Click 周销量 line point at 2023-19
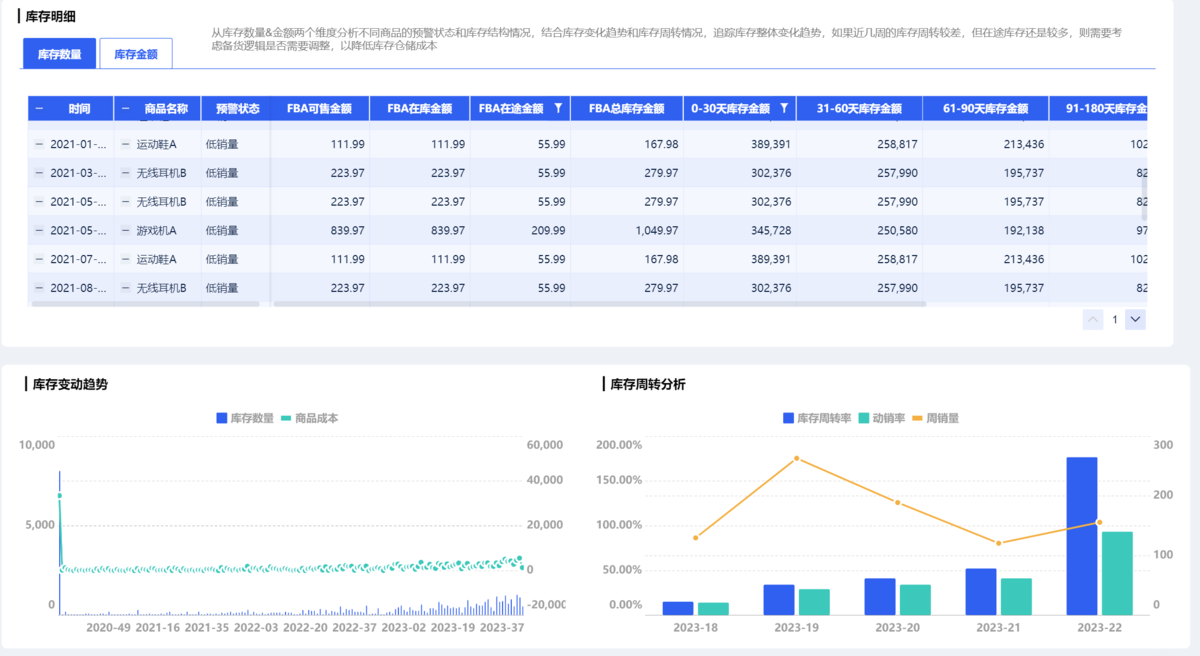The image size is (1200, 656). coord(796,458)
